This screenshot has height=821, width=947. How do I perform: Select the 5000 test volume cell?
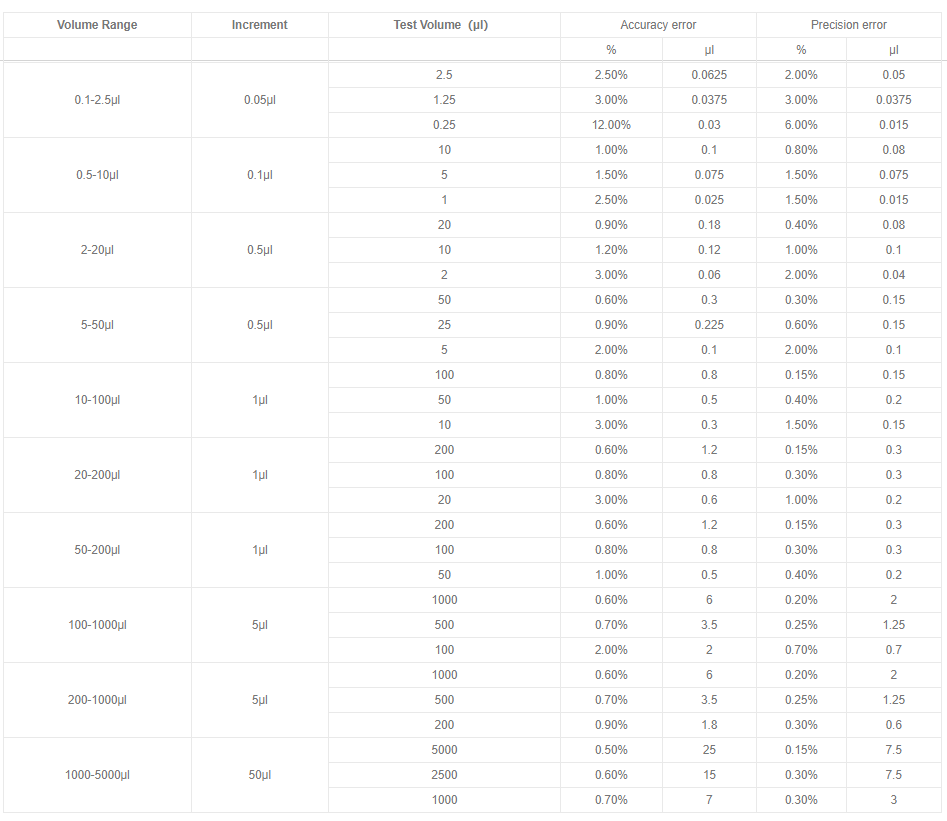pyautogui.click(x=444, y=750)
